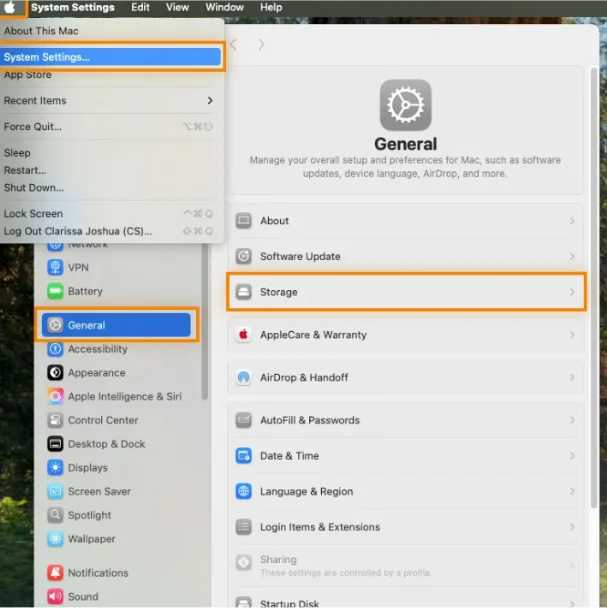This screenshot has width=607, height=608.
Task: Open AutoFill & Passwords chevron
Action: point(572,420)
